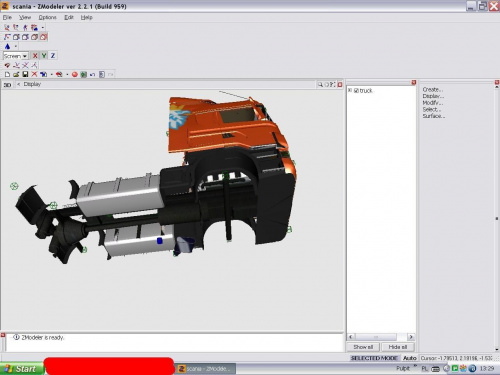Click the red X delete icon in bottom toolbar

click(34, 74)
